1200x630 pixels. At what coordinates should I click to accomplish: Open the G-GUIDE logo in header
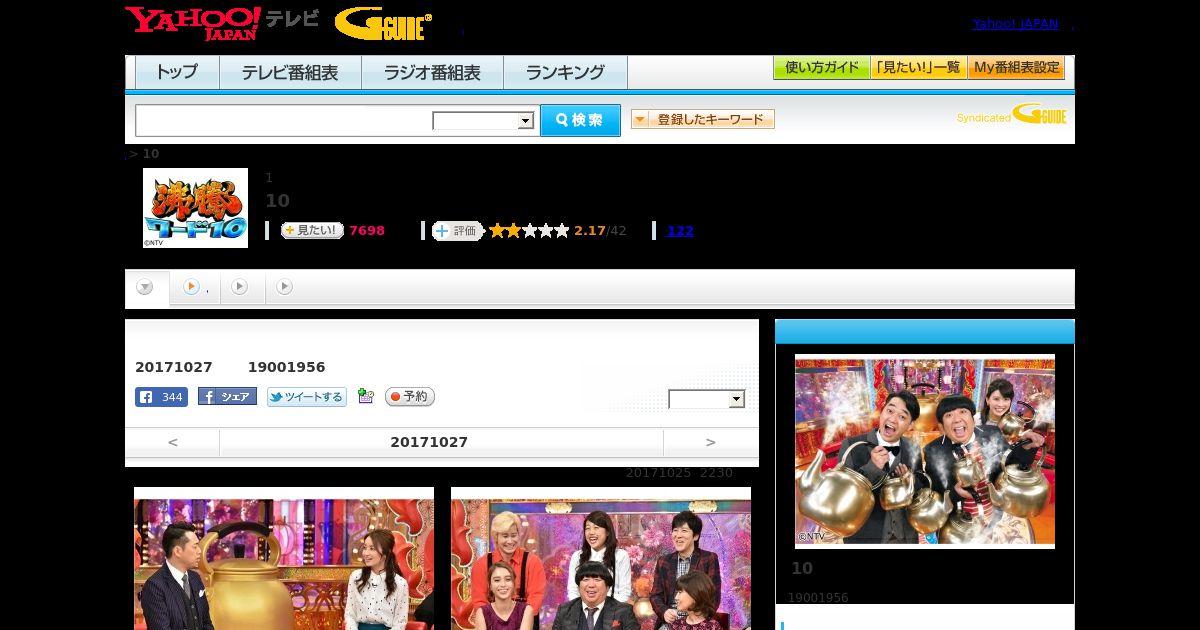point(383,23)
